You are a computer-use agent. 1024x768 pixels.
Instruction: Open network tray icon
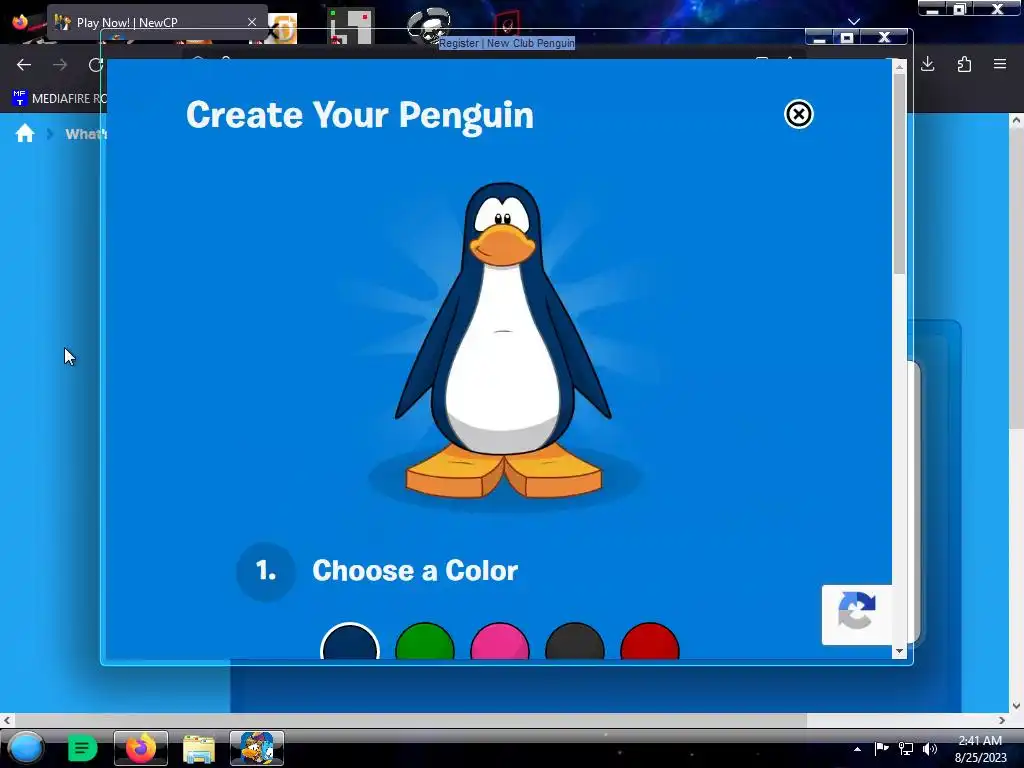[906, 748]
